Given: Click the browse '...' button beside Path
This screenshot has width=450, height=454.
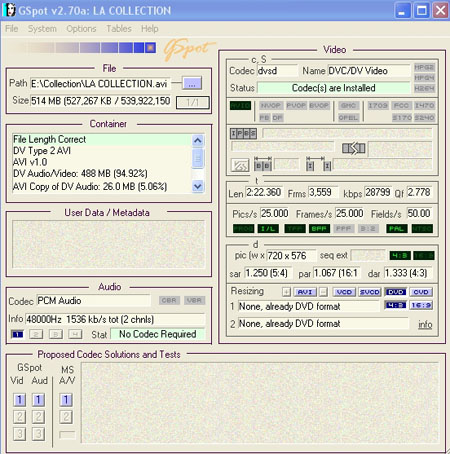Looking at the screenshot, I should [192, 83].
